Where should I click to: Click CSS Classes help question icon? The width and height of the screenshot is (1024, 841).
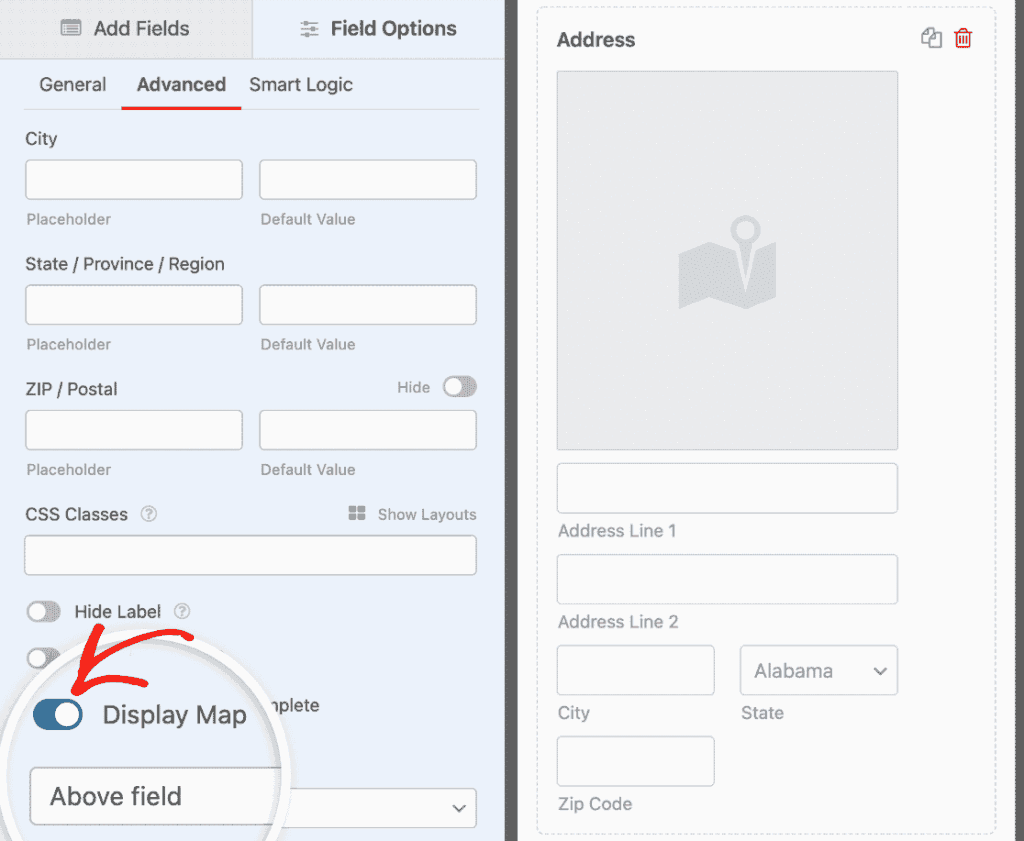148,514
